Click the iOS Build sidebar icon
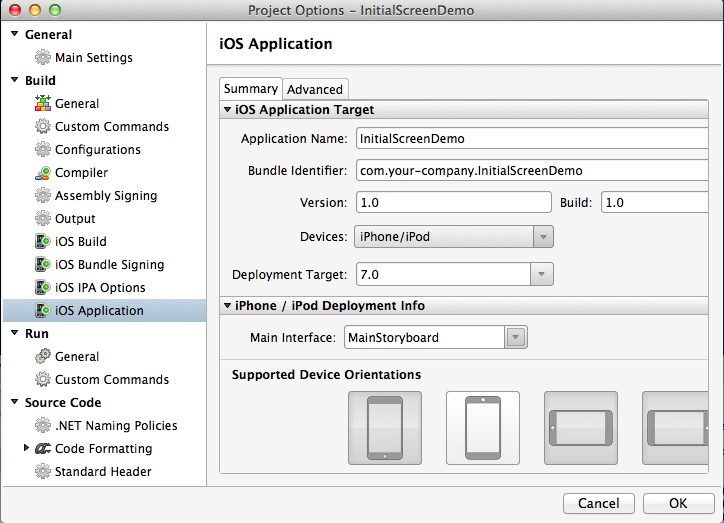Viewport: 724px width, 523px height. 43,242
